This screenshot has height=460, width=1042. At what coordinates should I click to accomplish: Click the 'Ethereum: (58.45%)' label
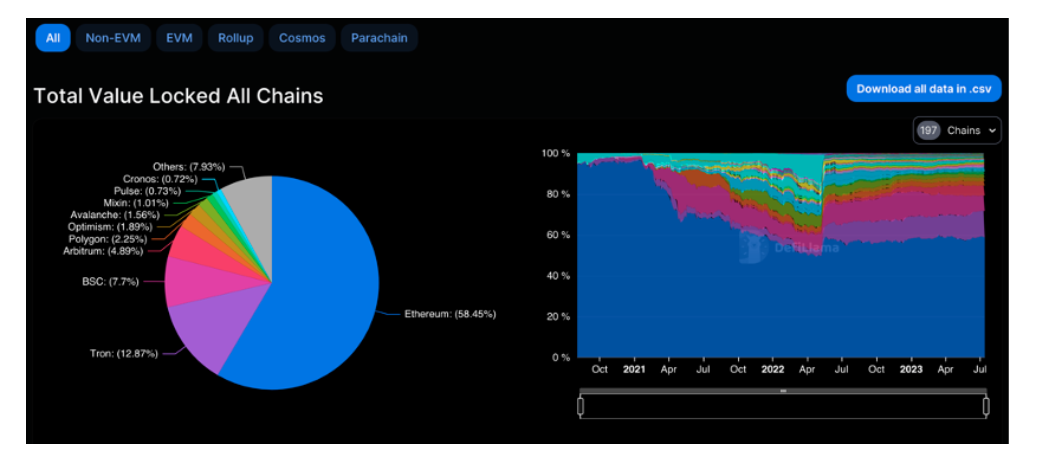tap(451, 314)
